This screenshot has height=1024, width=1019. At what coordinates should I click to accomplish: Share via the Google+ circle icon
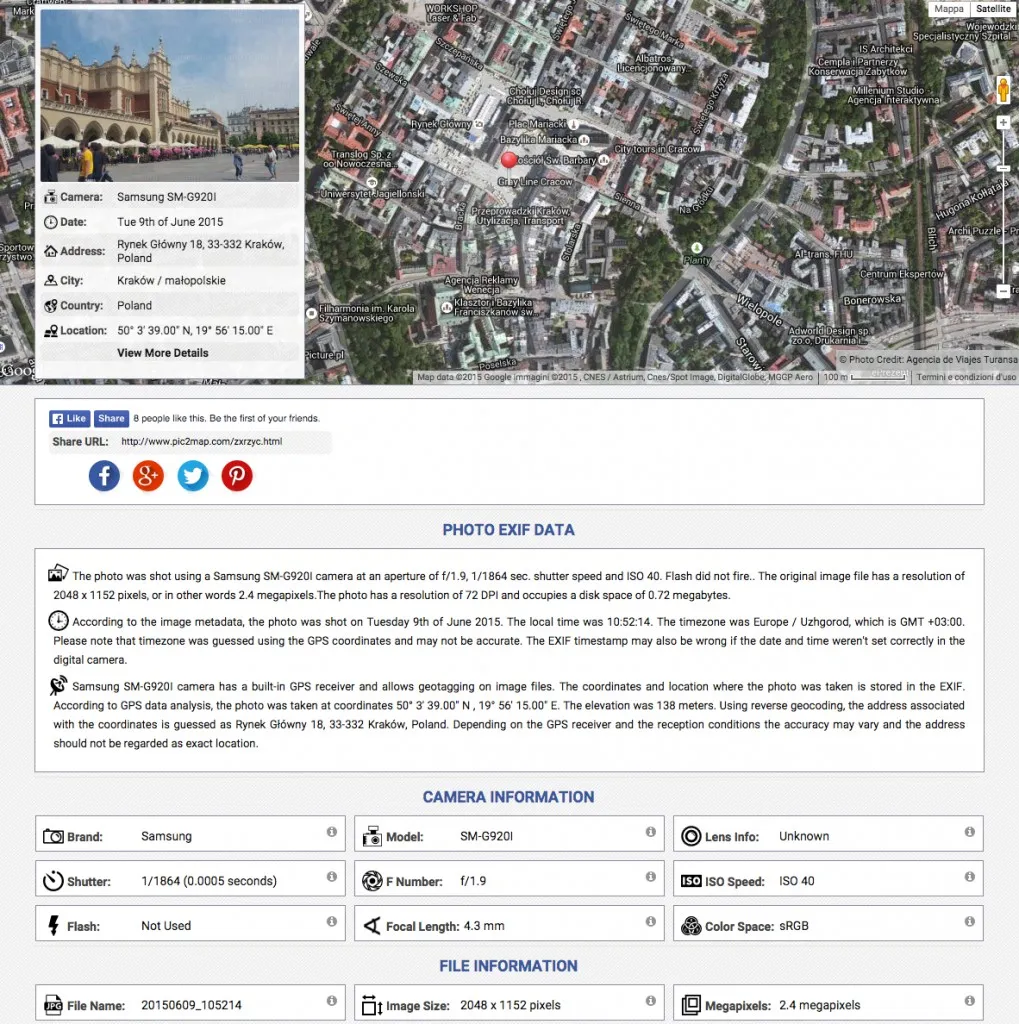148,476
